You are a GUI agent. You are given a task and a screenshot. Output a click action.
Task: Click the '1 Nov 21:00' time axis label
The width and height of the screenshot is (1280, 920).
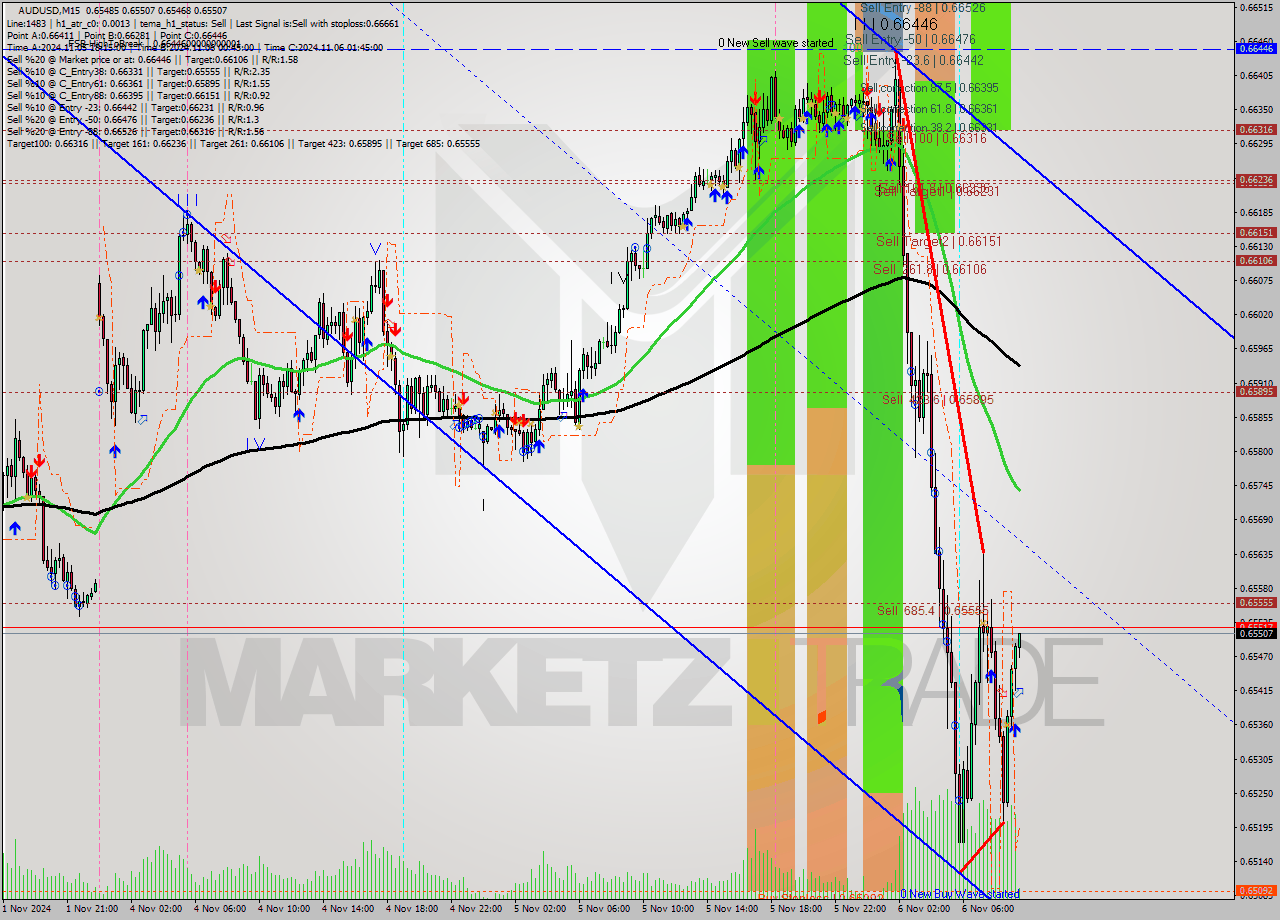(92, 909)
